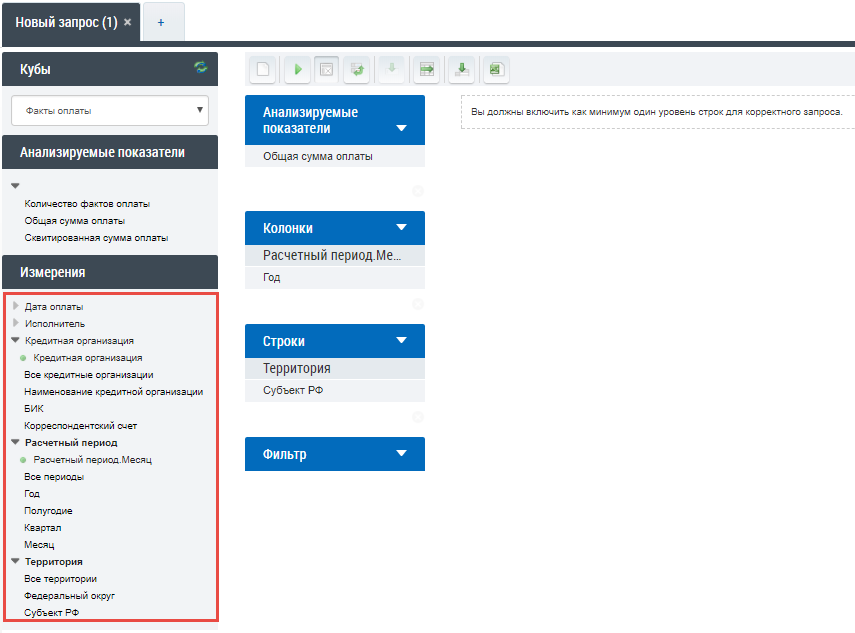Image resolution: width=855 pixels, height=633 pixels.
Task: Click the table with green arrow icon
Action: tap(427, 69)
